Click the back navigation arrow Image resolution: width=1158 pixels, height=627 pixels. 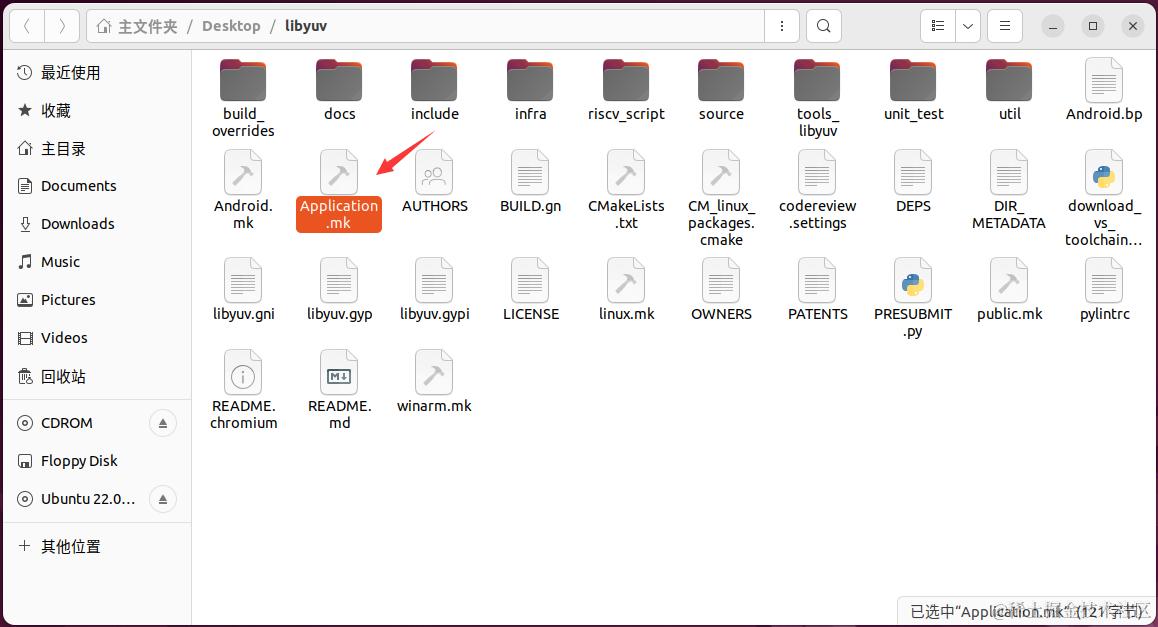click(x=26, y=25)
